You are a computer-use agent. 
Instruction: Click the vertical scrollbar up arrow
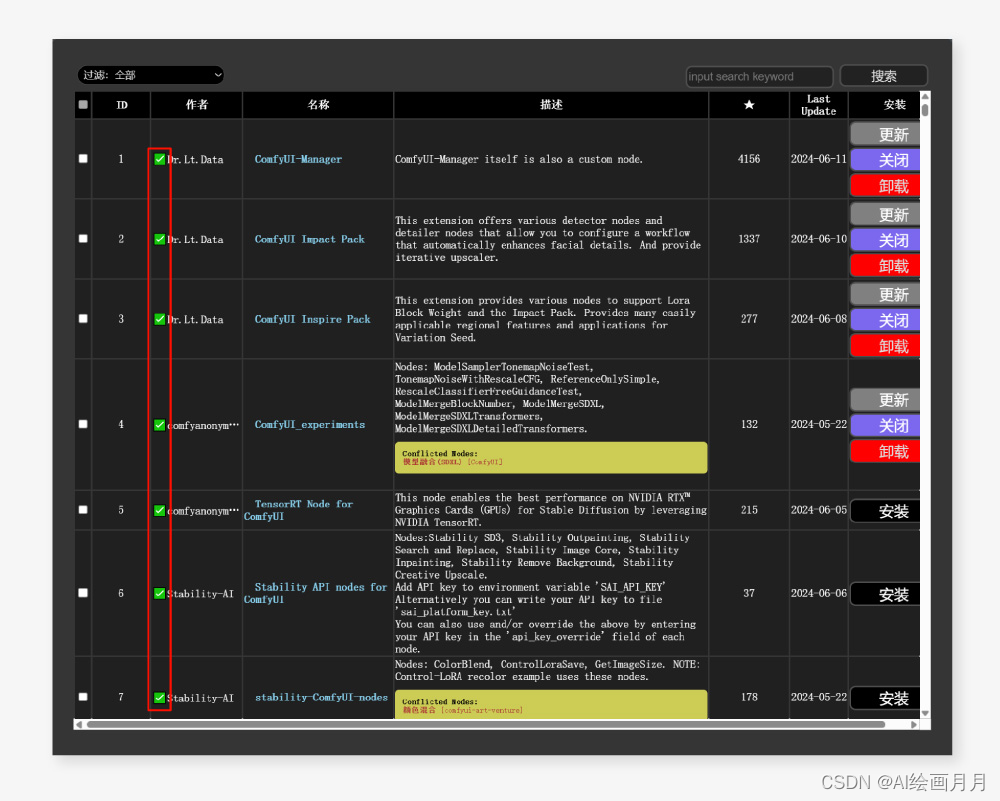(x=925, y=96)
